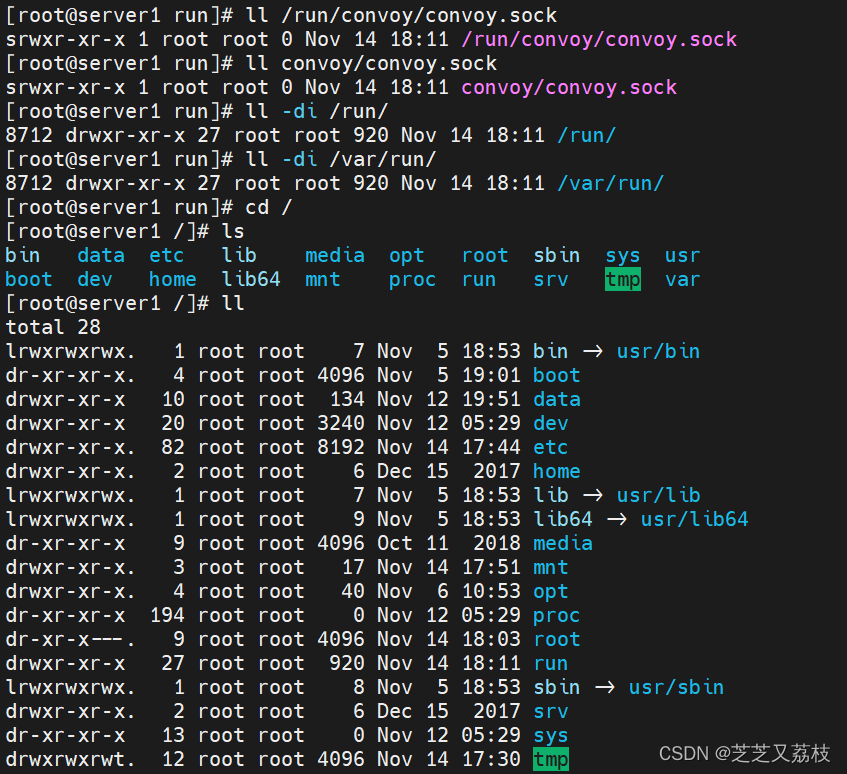Click the 'dr-xr-x---.' permissions string

pos(70,639)
